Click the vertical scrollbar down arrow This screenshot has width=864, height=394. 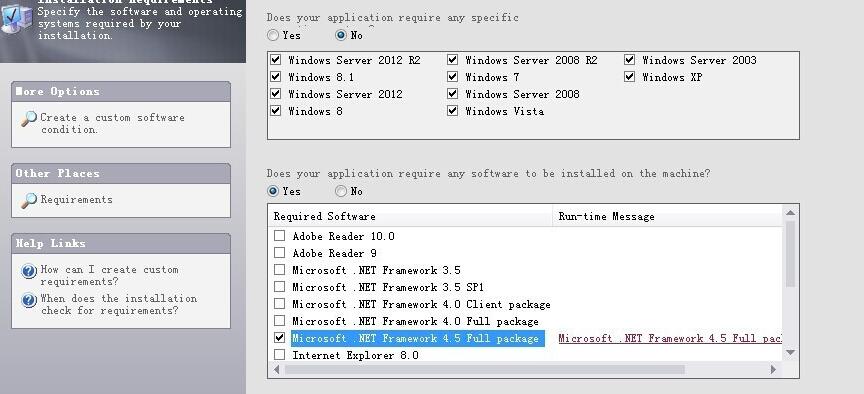(x=790, y=353)
